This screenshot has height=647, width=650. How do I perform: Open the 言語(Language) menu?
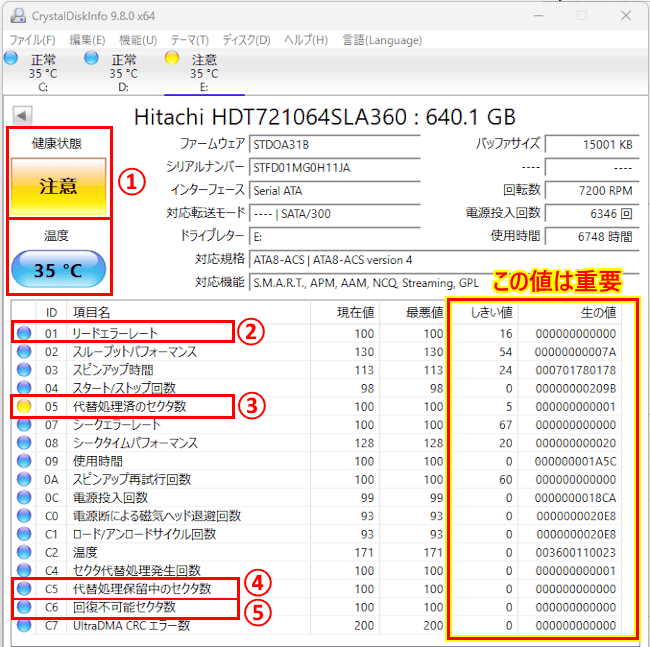click(x=382, y=40)
